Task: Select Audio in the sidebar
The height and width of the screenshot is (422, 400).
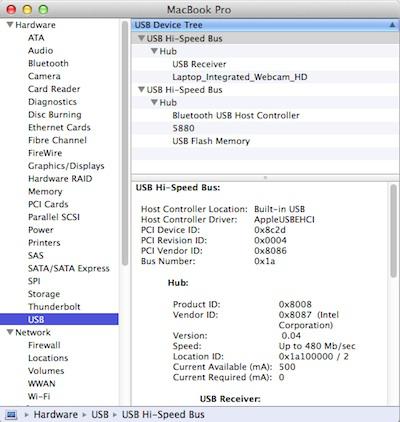Action: 40,50
